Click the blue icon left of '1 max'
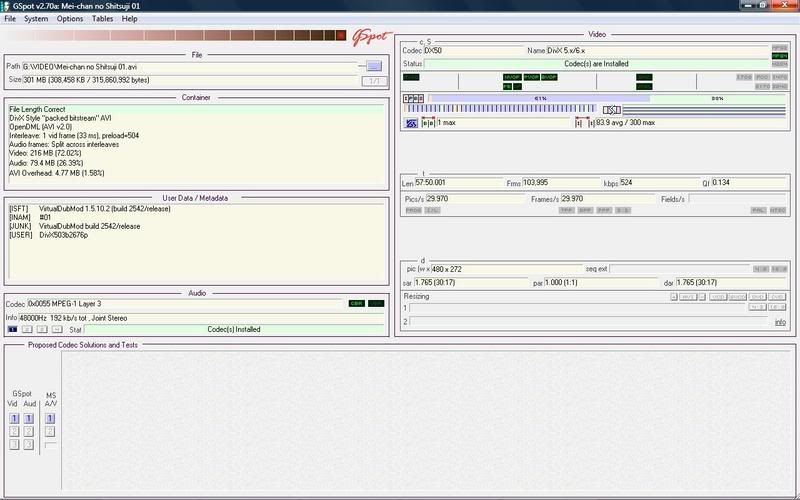The height and width of the screenshot is (500, 800). 411,123
